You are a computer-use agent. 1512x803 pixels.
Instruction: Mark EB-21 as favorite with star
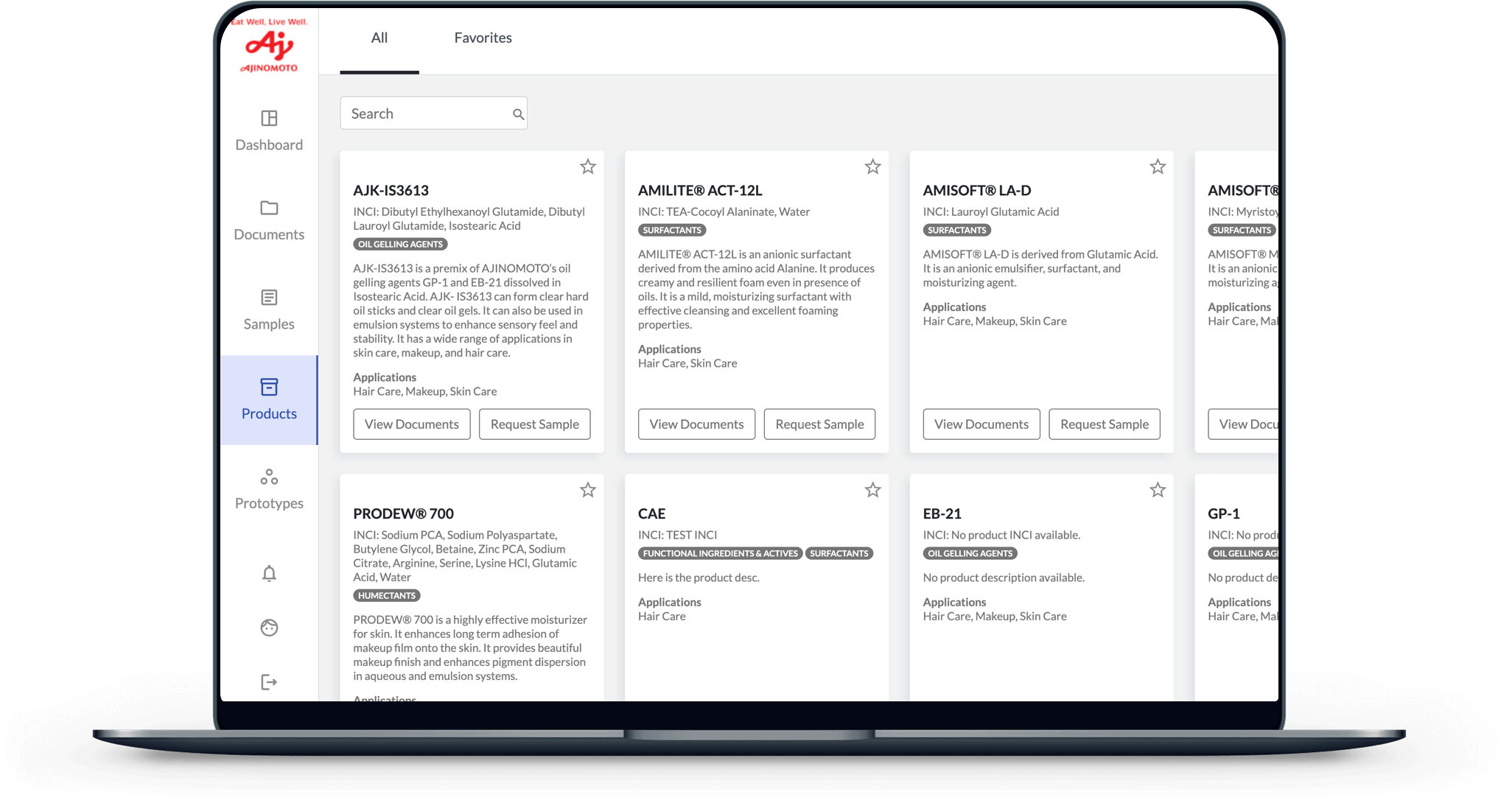click(x=1158, y=490)
